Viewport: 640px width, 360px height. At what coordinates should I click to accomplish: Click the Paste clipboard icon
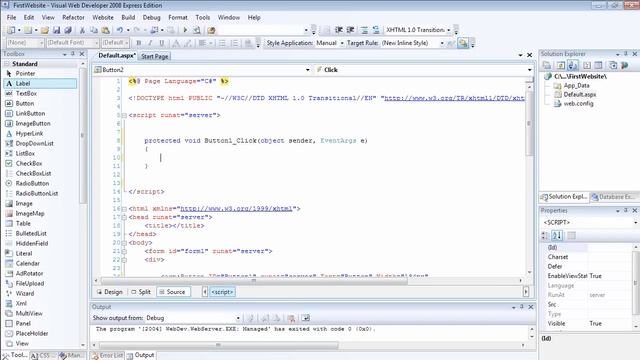pyautogui.click(x=105, y=30)
